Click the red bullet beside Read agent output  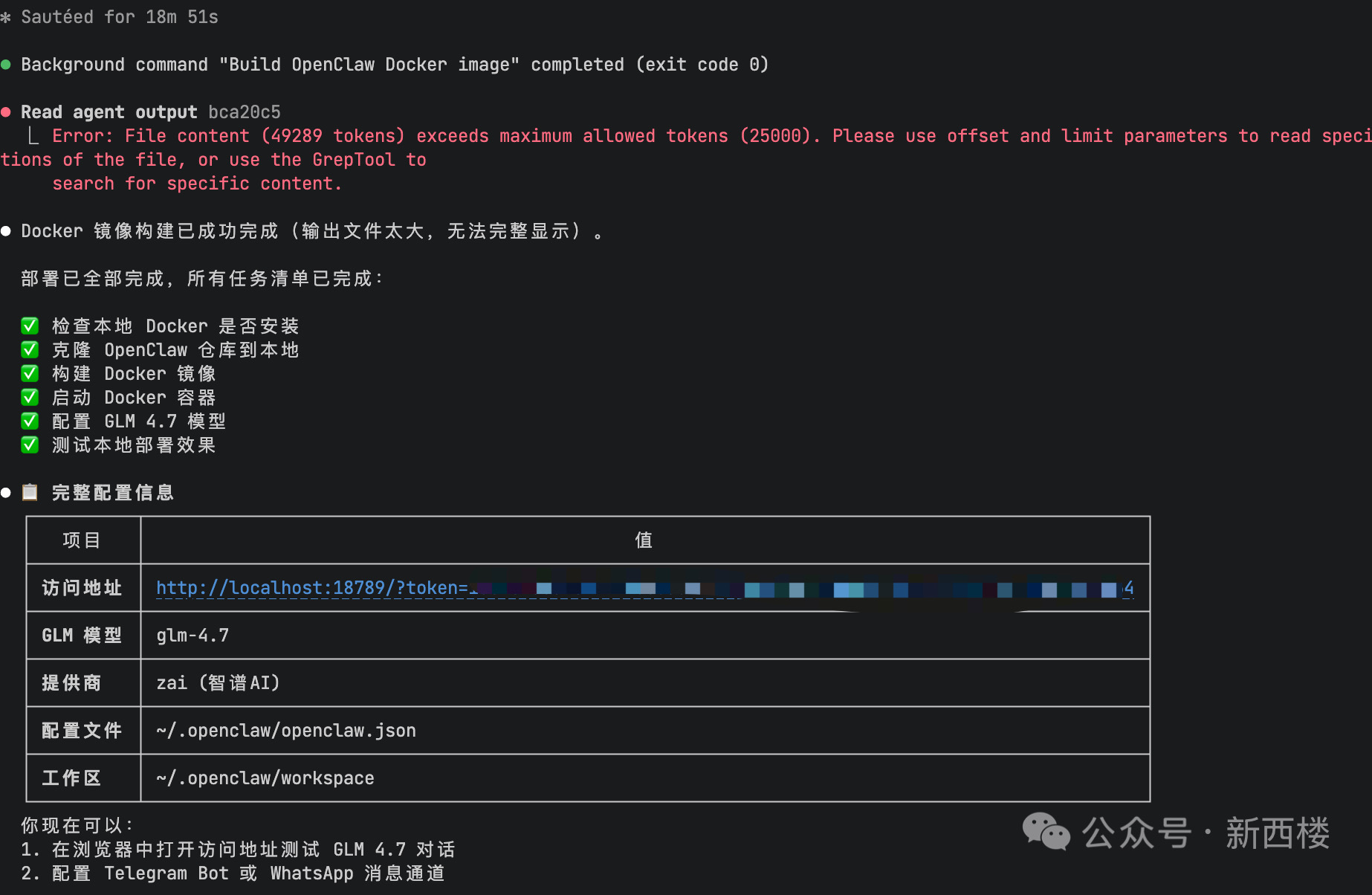[x=6, y=112]
